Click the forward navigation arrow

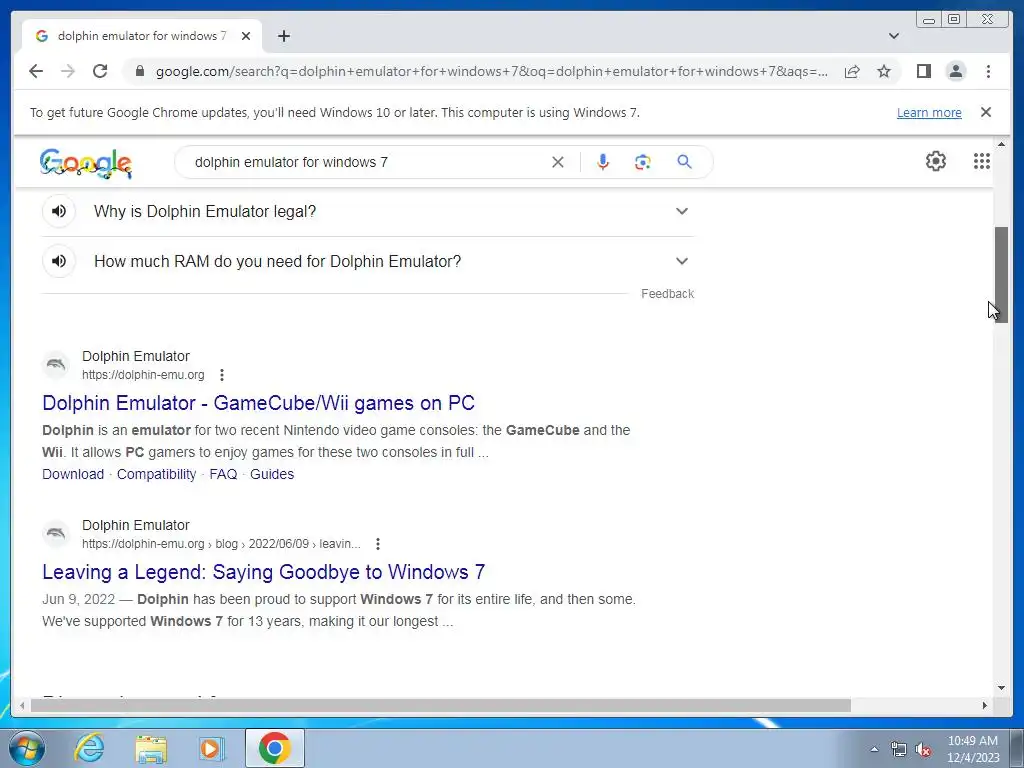(68, 71)
